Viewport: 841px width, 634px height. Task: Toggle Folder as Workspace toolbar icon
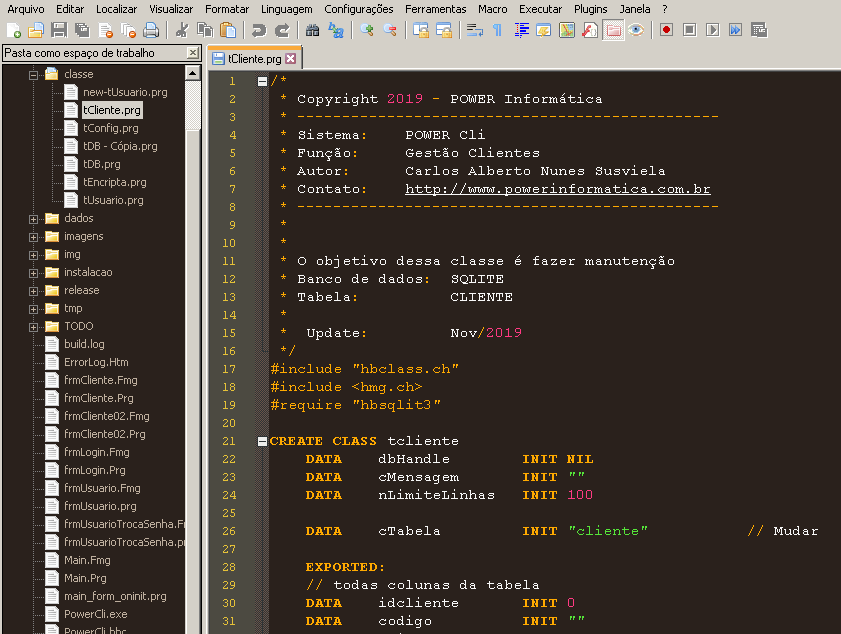point(613,30)
